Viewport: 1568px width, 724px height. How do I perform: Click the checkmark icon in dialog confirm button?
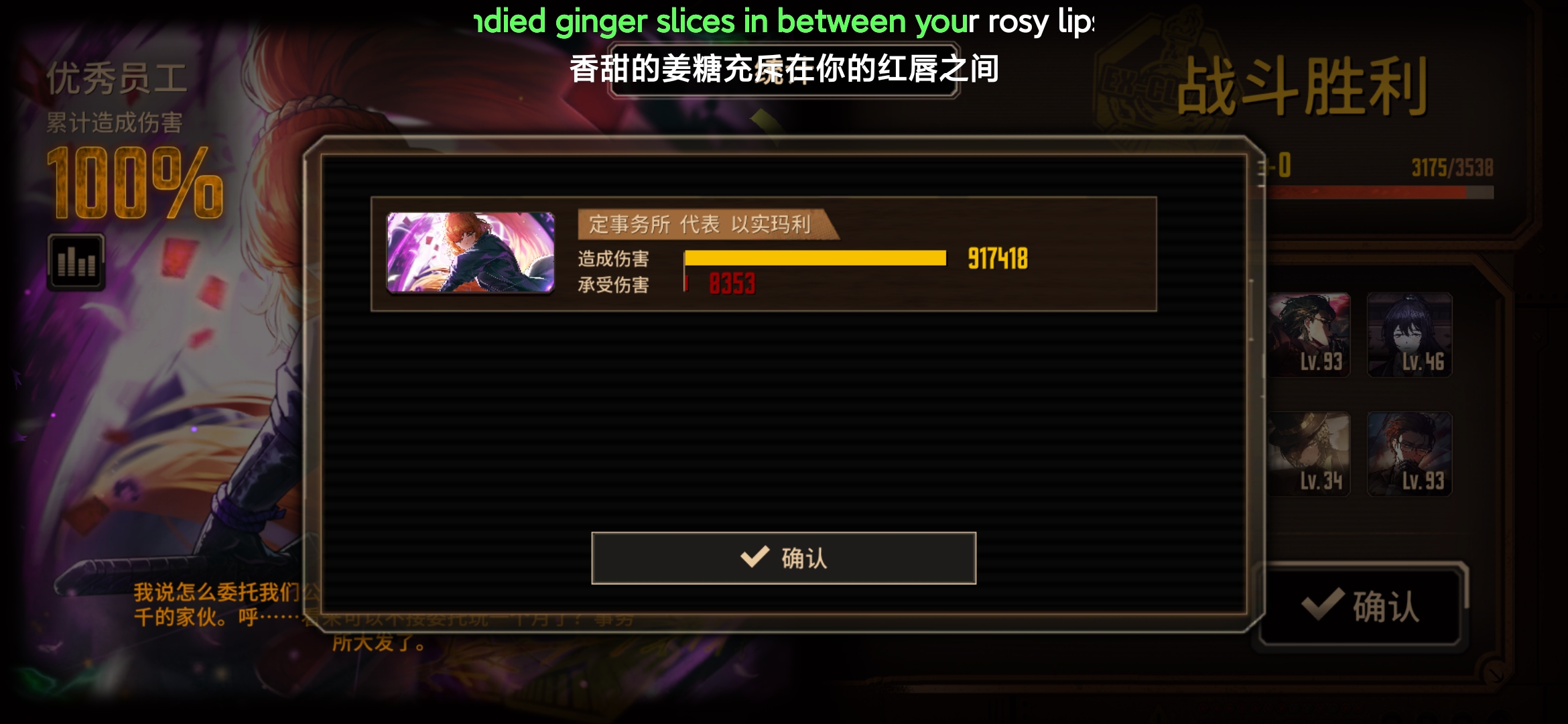click(x=755, y=556)
